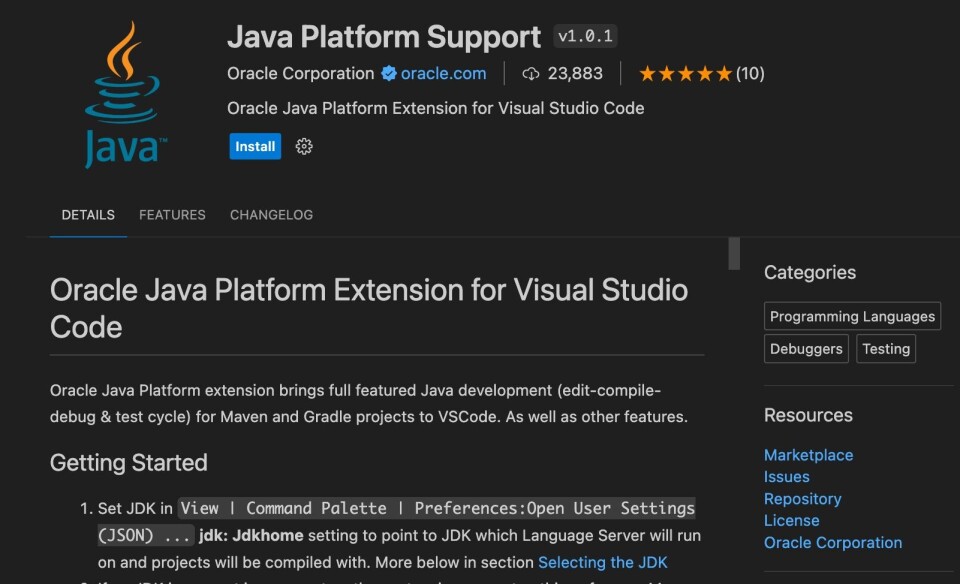Open Oracle Corporation link under Resources
Screen dimensions: 960x584
(x=833, y=542)
